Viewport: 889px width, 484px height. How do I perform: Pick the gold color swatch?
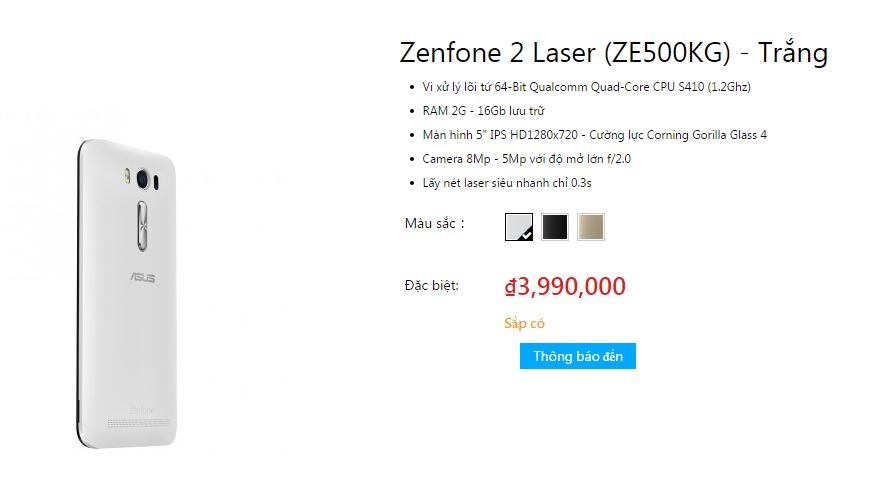coord(591,227)
